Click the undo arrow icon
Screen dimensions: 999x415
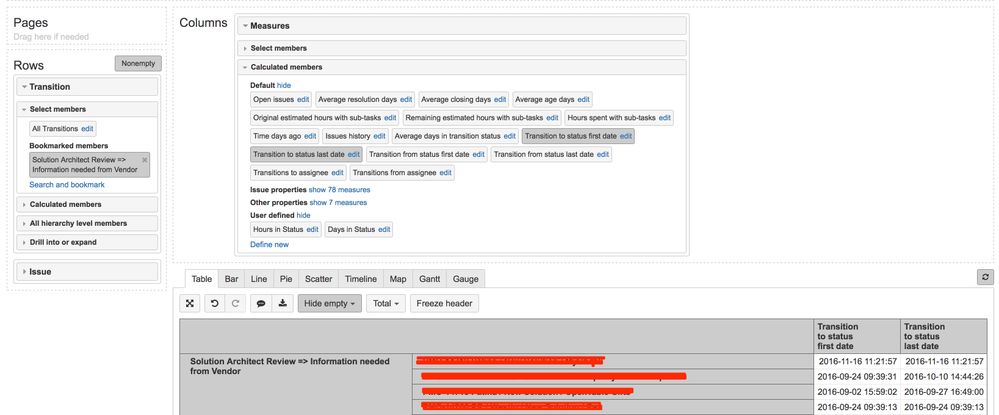click(215, 303)
